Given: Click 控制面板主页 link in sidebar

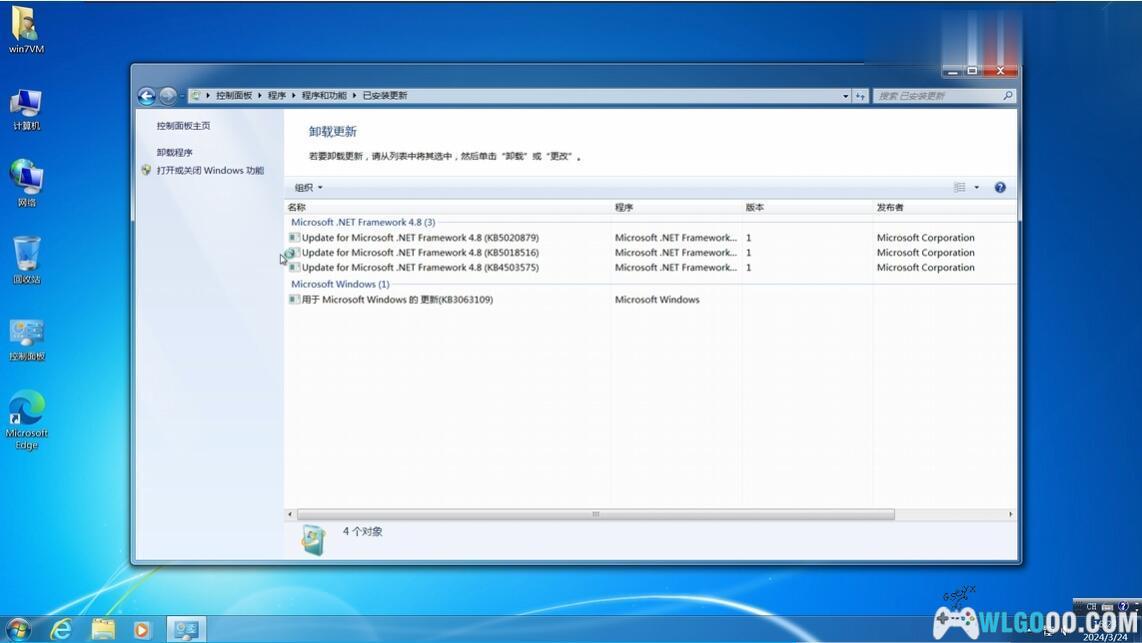Looking at the screenshot, I should (183, 126).
